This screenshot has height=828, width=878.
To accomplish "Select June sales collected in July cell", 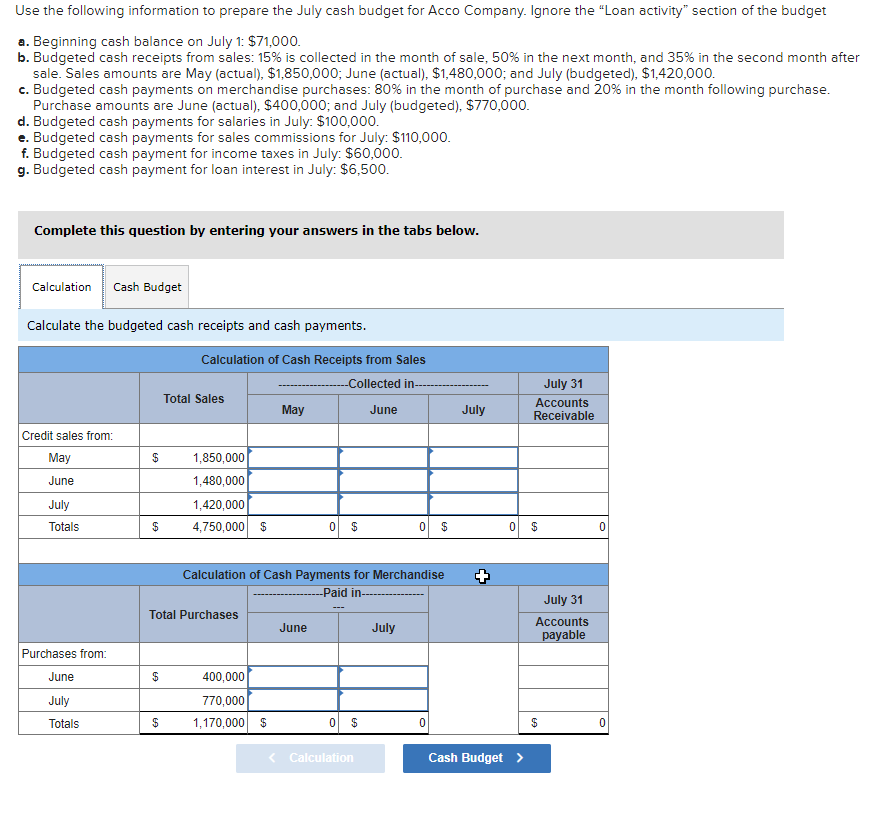I will click(x=473, y=480).
